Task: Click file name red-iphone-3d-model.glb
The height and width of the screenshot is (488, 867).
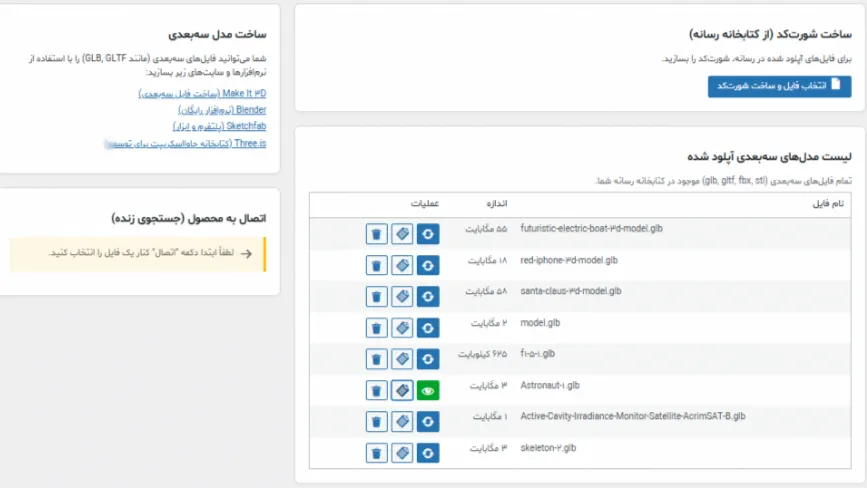Action: click(x=569, y=260)
